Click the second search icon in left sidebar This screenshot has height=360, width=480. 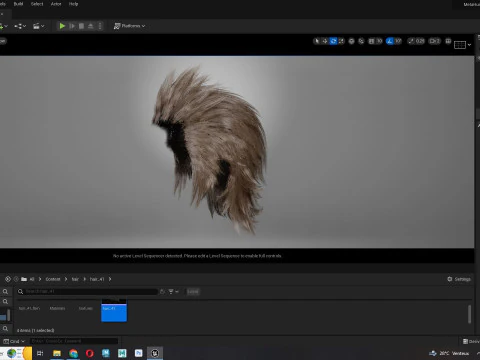(5, 302)
